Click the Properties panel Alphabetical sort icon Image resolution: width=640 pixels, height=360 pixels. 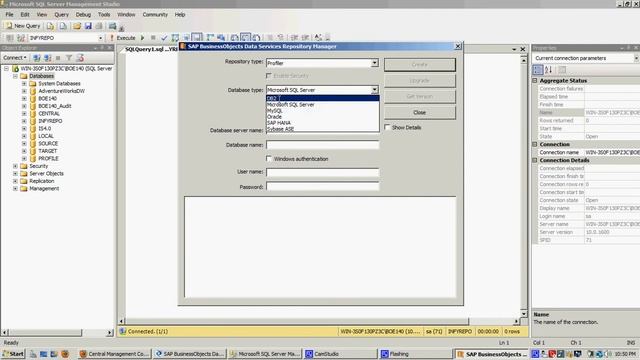(548, 70)
